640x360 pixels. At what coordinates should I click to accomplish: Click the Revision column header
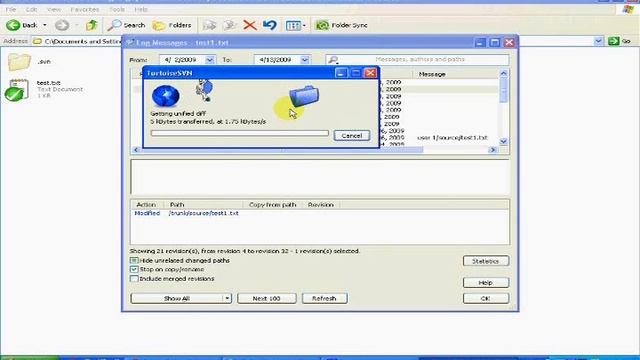coord(321,204)
